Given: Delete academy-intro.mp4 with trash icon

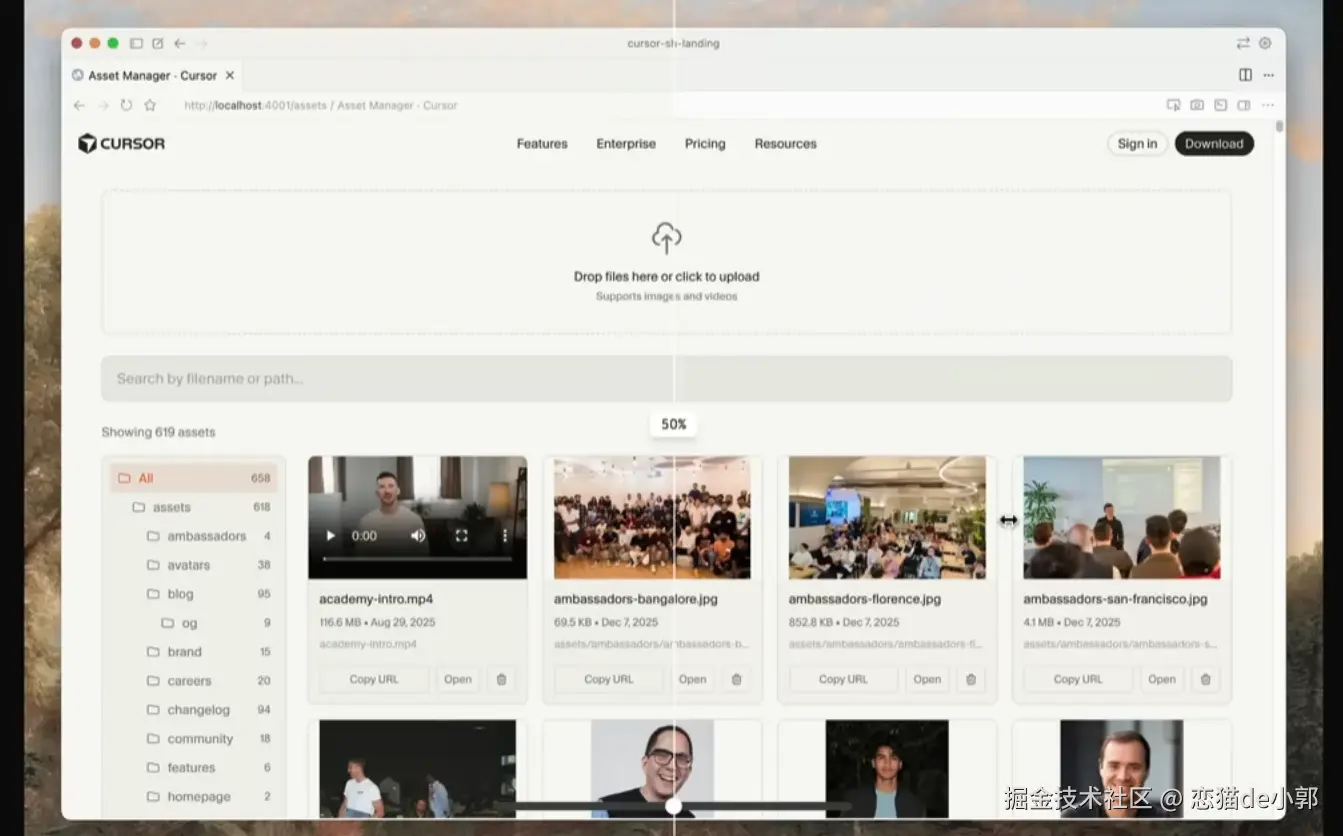Looking at the screenshot, I should click(x=502, y=679).
